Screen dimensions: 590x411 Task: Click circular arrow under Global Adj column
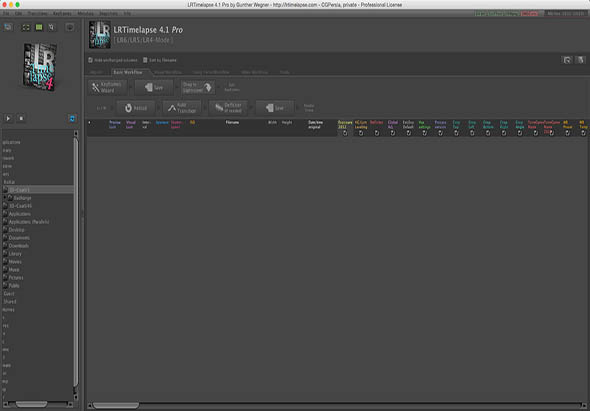click(393, 133)
